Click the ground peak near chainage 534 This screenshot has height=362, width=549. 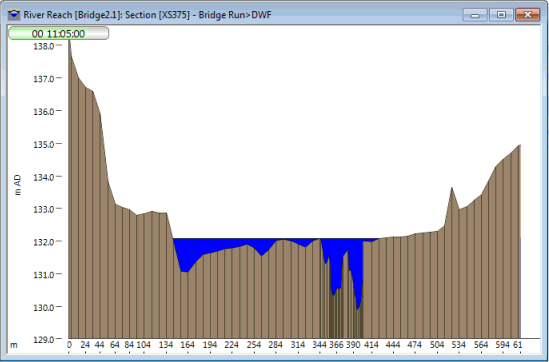pyautogui.click(x=452, y=188)
